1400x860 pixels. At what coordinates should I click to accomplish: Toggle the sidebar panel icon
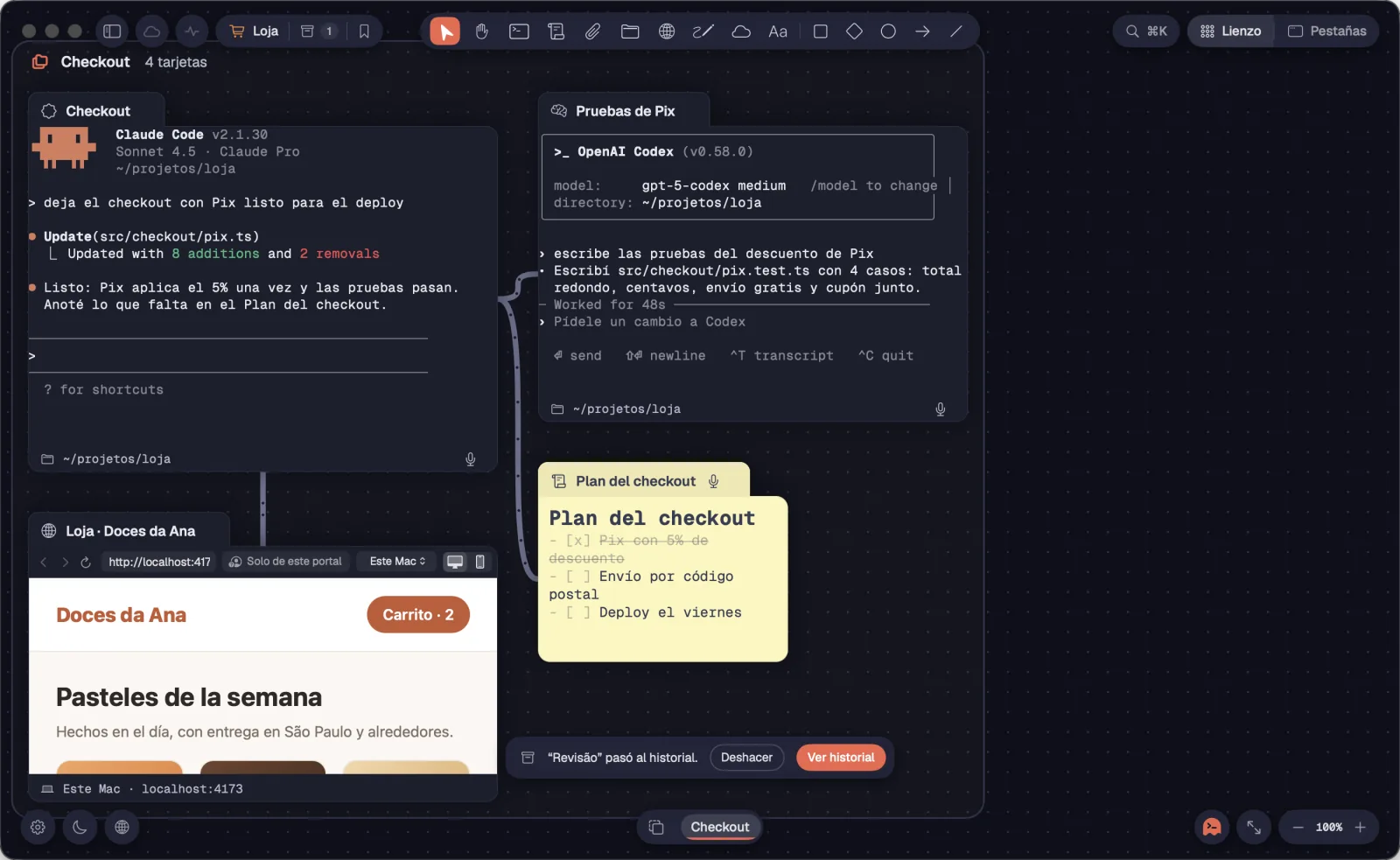coord(112,31)
